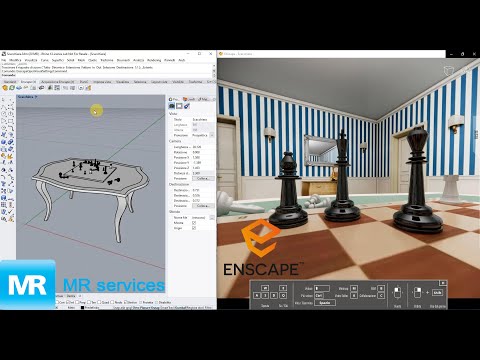Open the Rendering menu
The width and height of the screenshot is (480, 360).
pyautogui.click(x=154, y=60)
